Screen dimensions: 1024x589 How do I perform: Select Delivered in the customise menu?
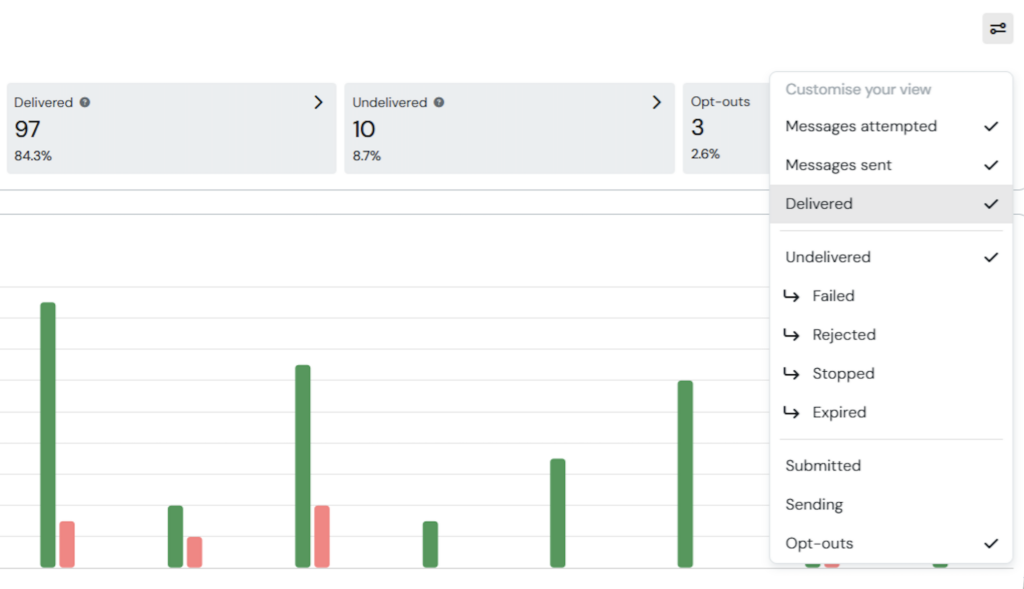tap(819, 204)
